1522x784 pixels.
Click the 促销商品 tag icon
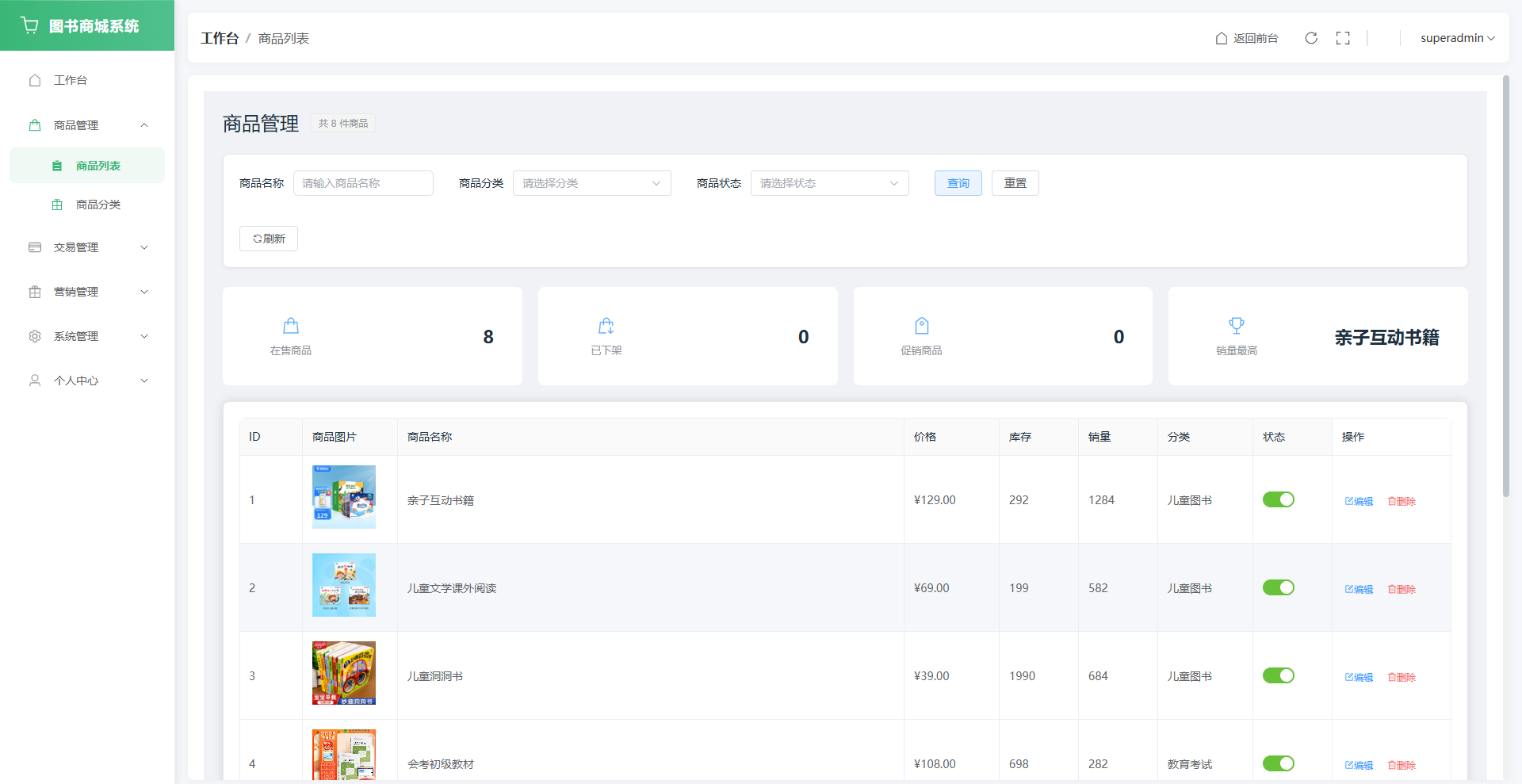921,326
